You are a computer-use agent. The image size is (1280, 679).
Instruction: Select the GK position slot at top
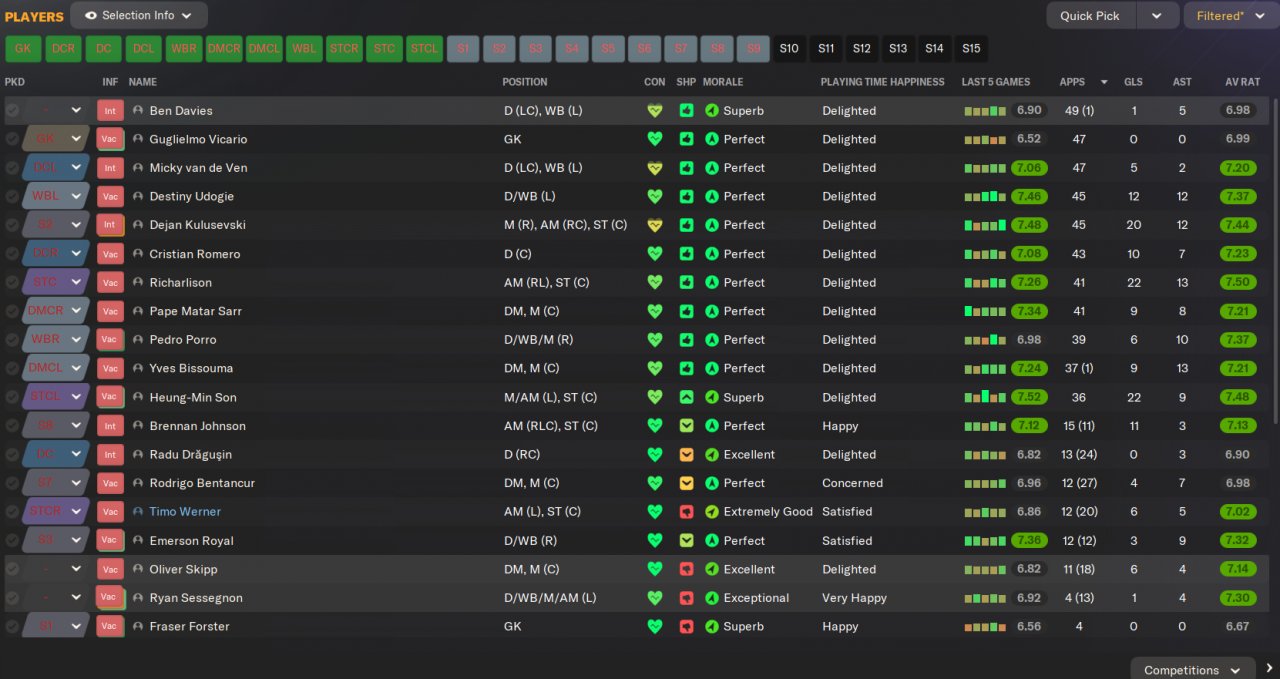(23, 48)
